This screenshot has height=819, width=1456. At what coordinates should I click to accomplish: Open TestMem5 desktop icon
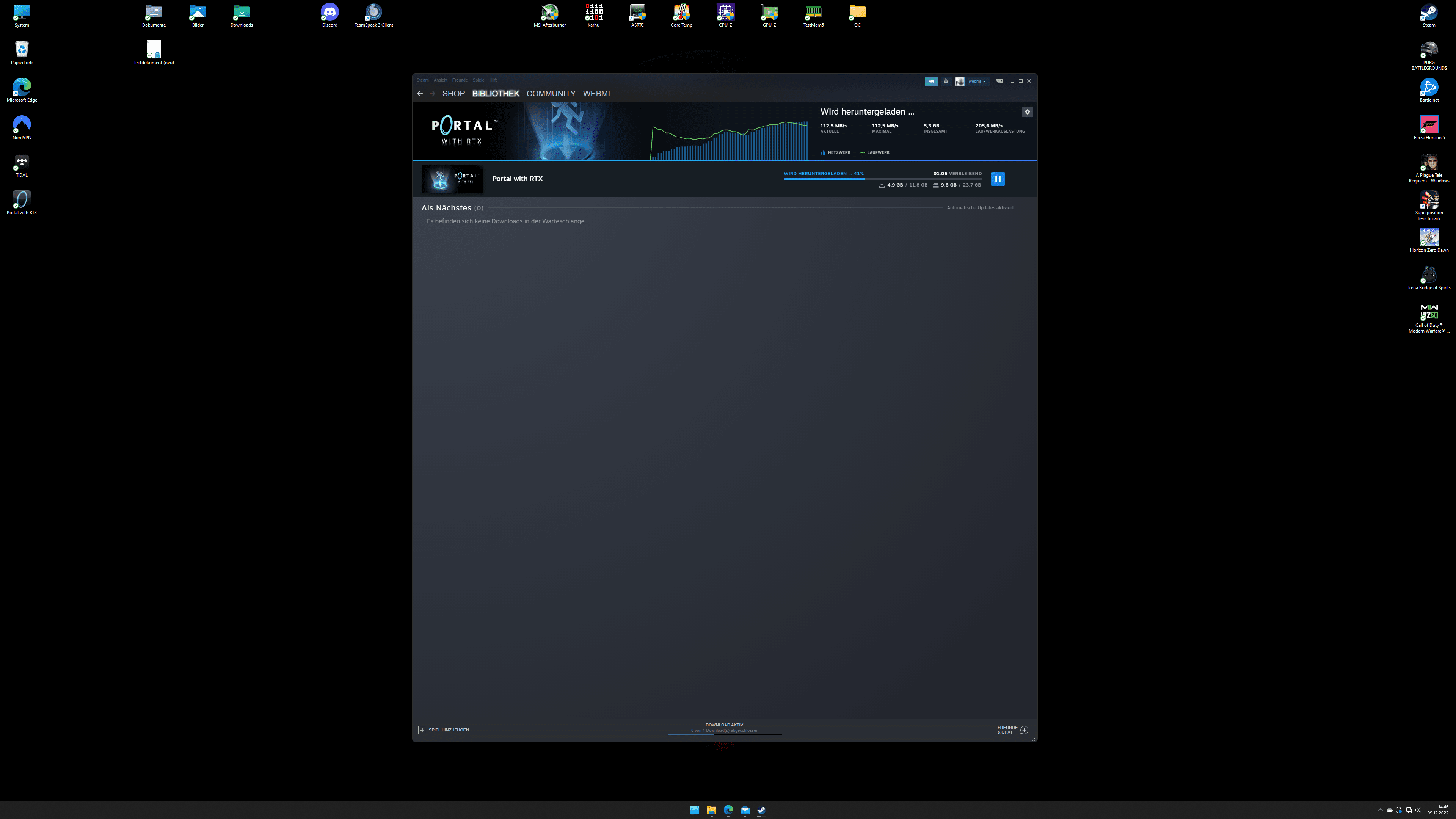point(813,15)
